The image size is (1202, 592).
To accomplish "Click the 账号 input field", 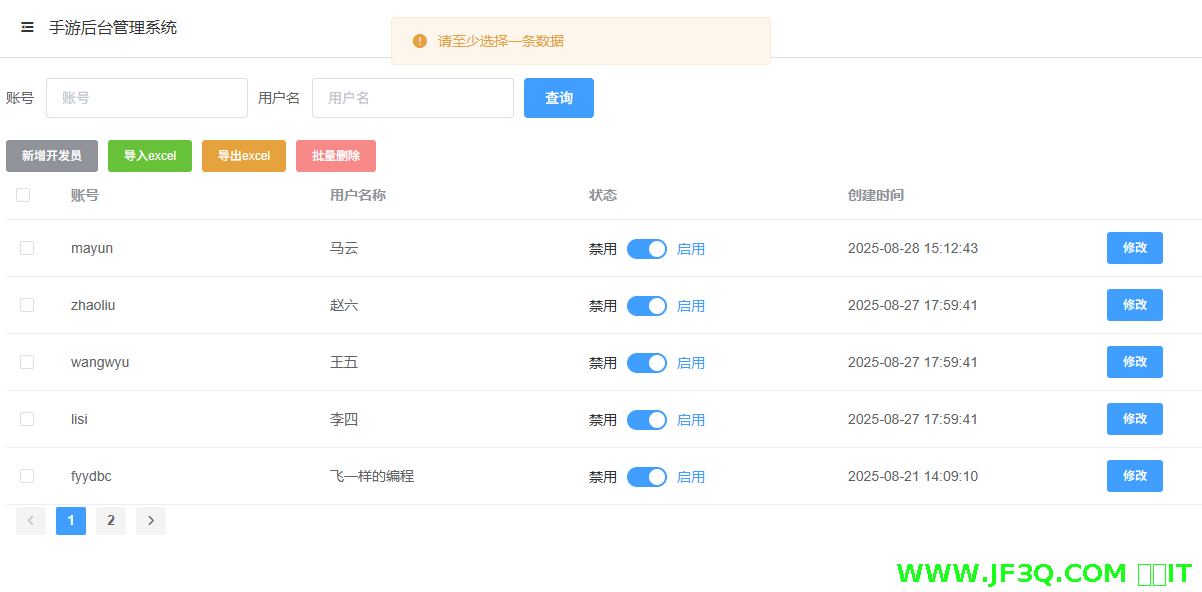I will point(146,97).
